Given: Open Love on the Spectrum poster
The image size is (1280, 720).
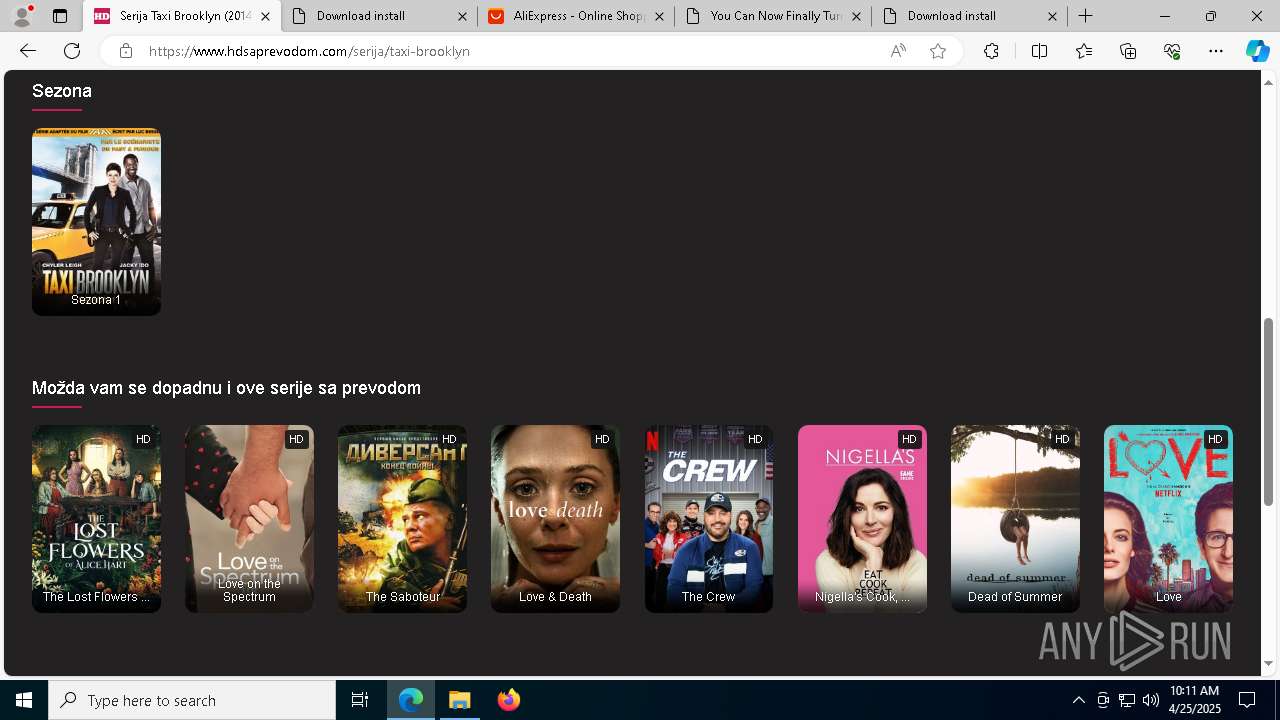Looking at the screenshot, I should [249, 519].
